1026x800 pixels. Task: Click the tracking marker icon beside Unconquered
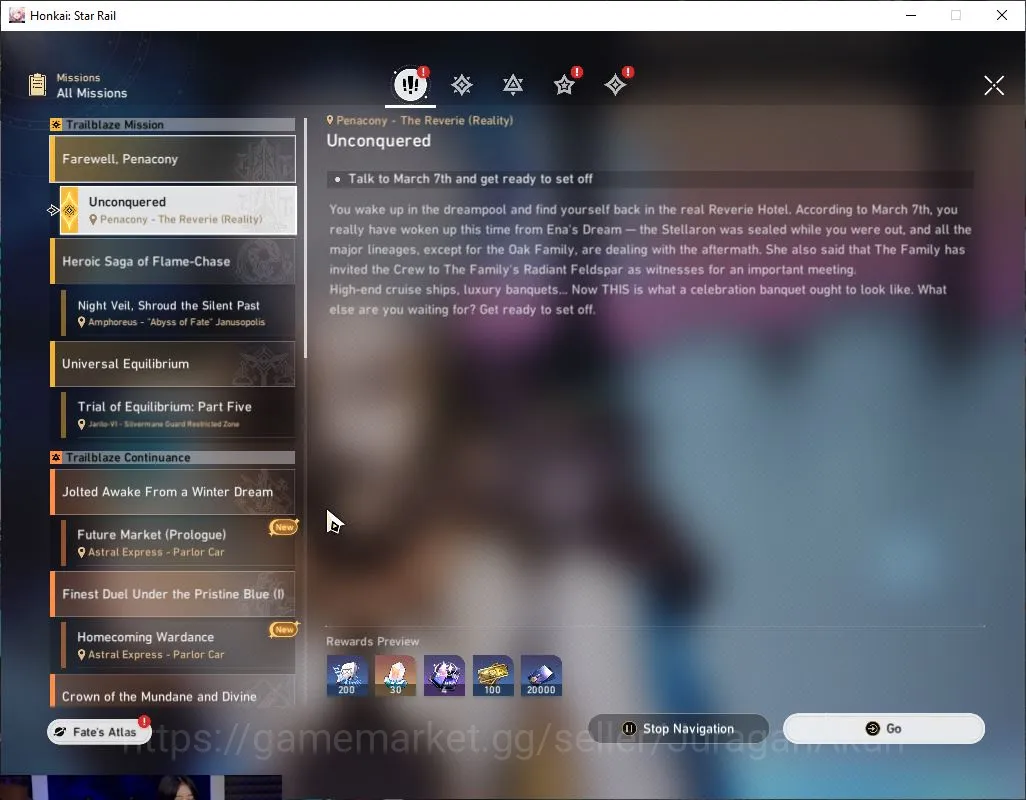pyautogui.click(x=53, y=210)
